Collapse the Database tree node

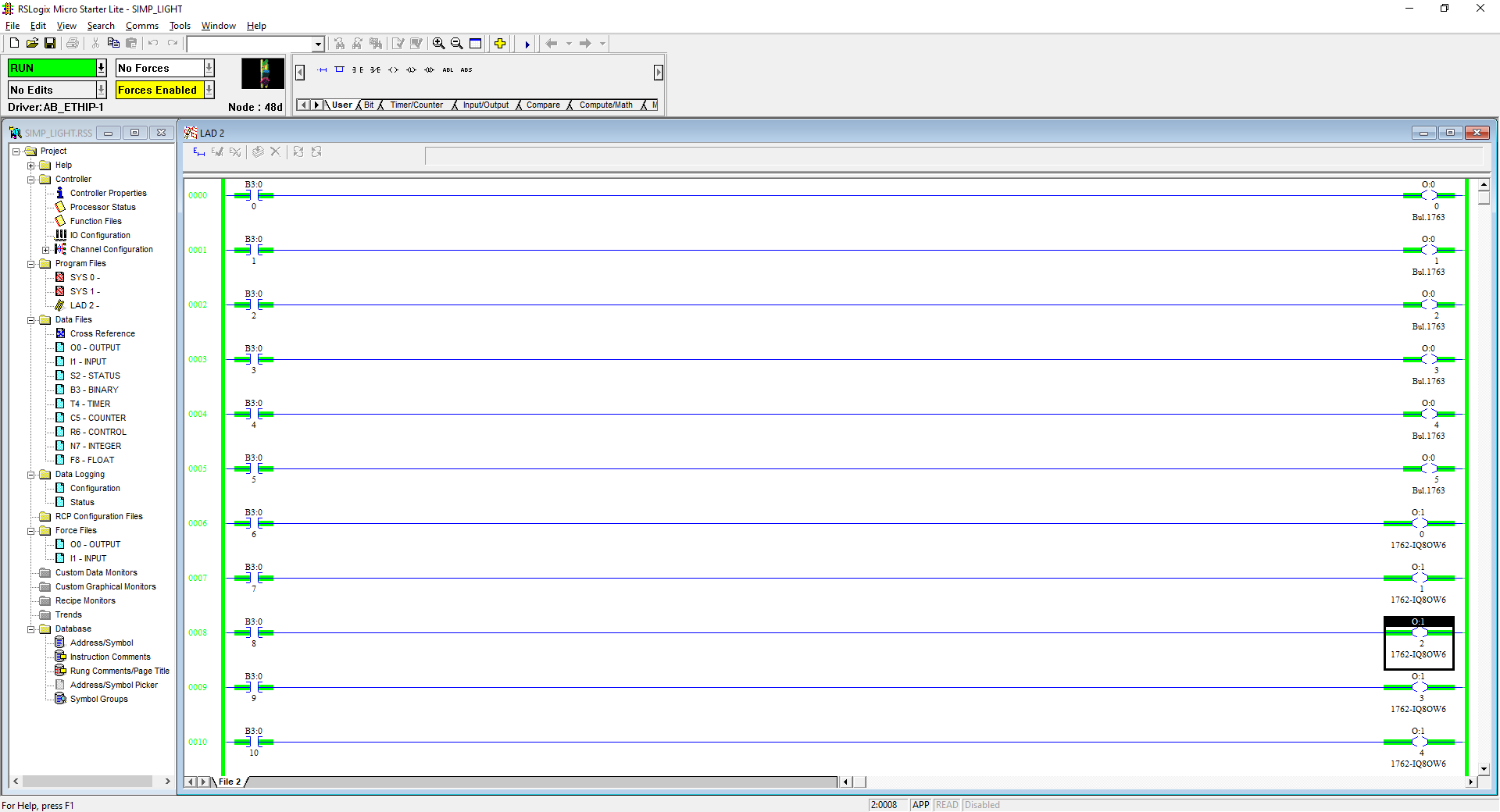[x=31, y=629]
